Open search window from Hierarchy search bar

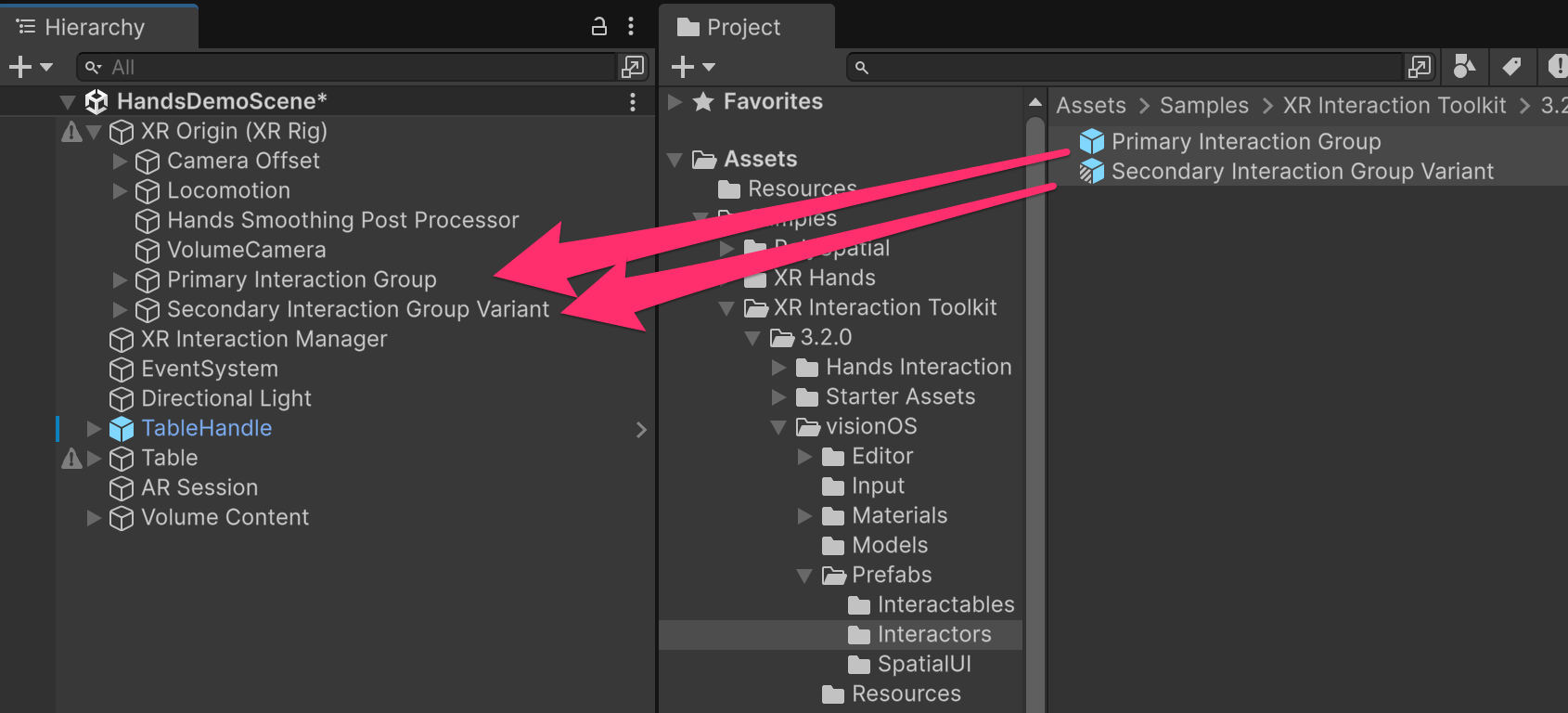[x=633, y=67]
